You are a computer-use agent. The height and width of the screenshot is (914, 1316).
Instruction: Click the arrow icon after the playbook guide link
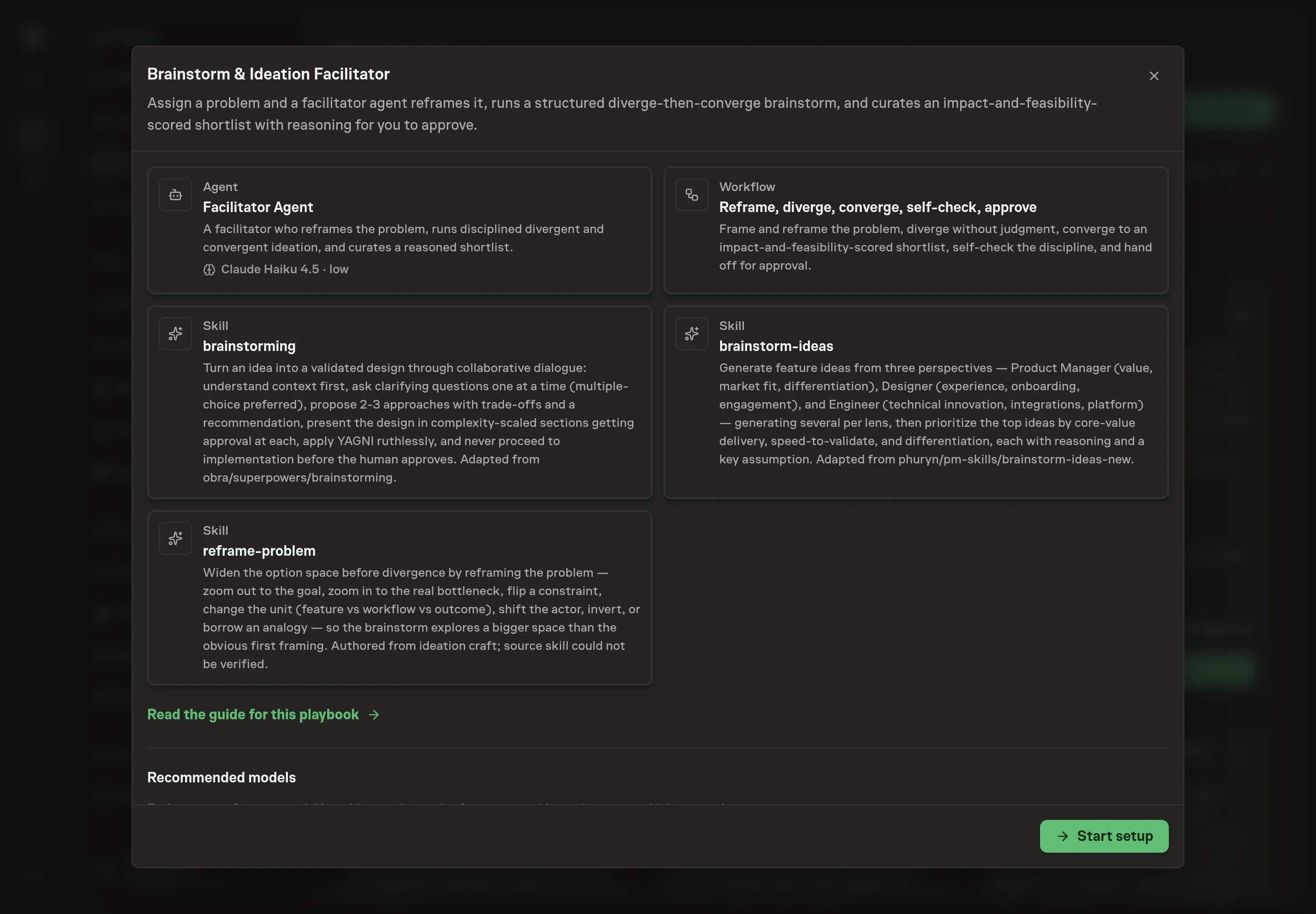click(374, 715)
